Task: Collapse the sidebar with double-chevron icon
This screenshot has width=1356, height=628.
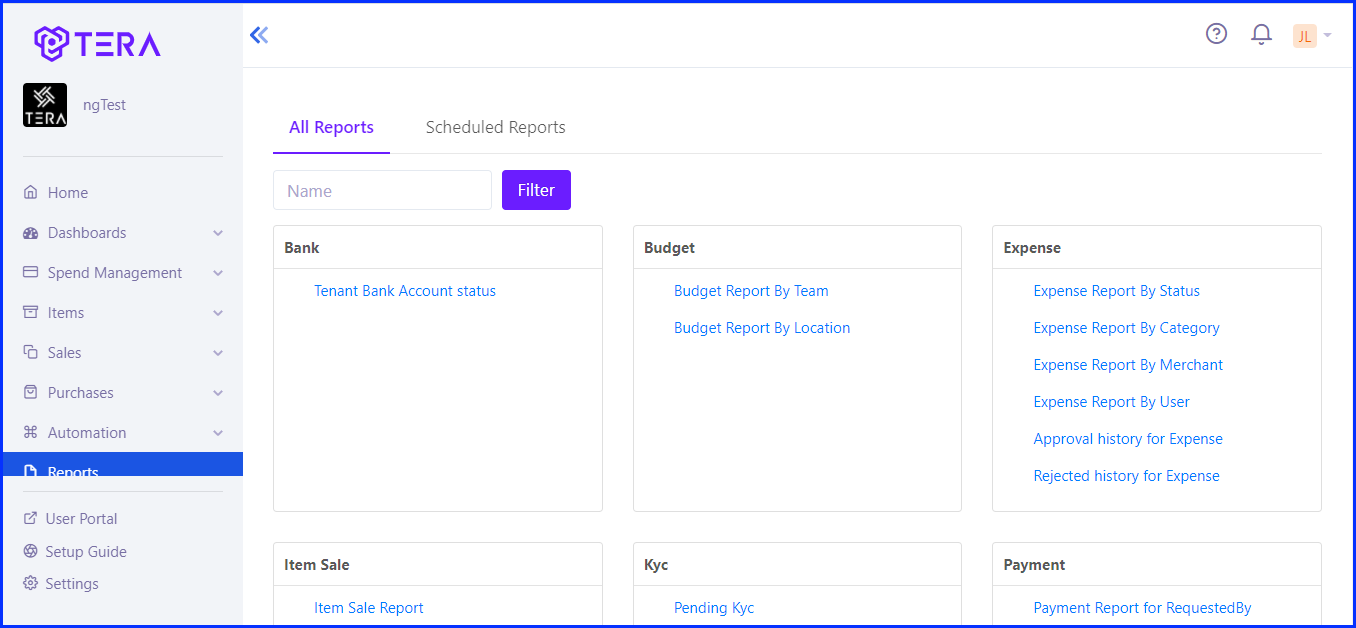Action: coord(259,35)
